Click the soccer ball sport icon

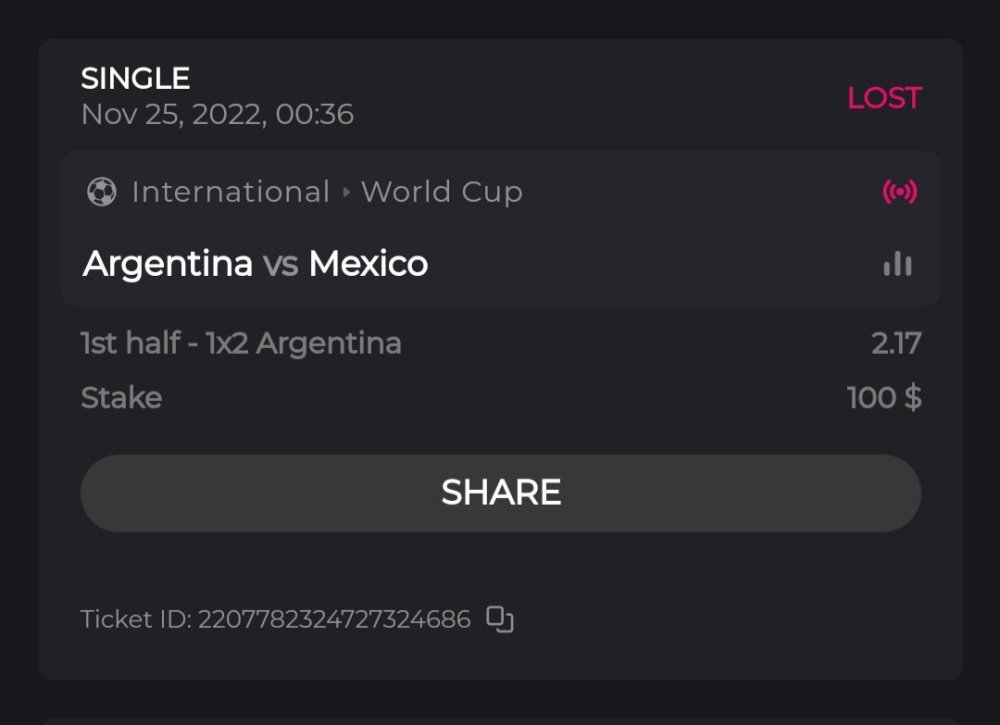[101, 192]
